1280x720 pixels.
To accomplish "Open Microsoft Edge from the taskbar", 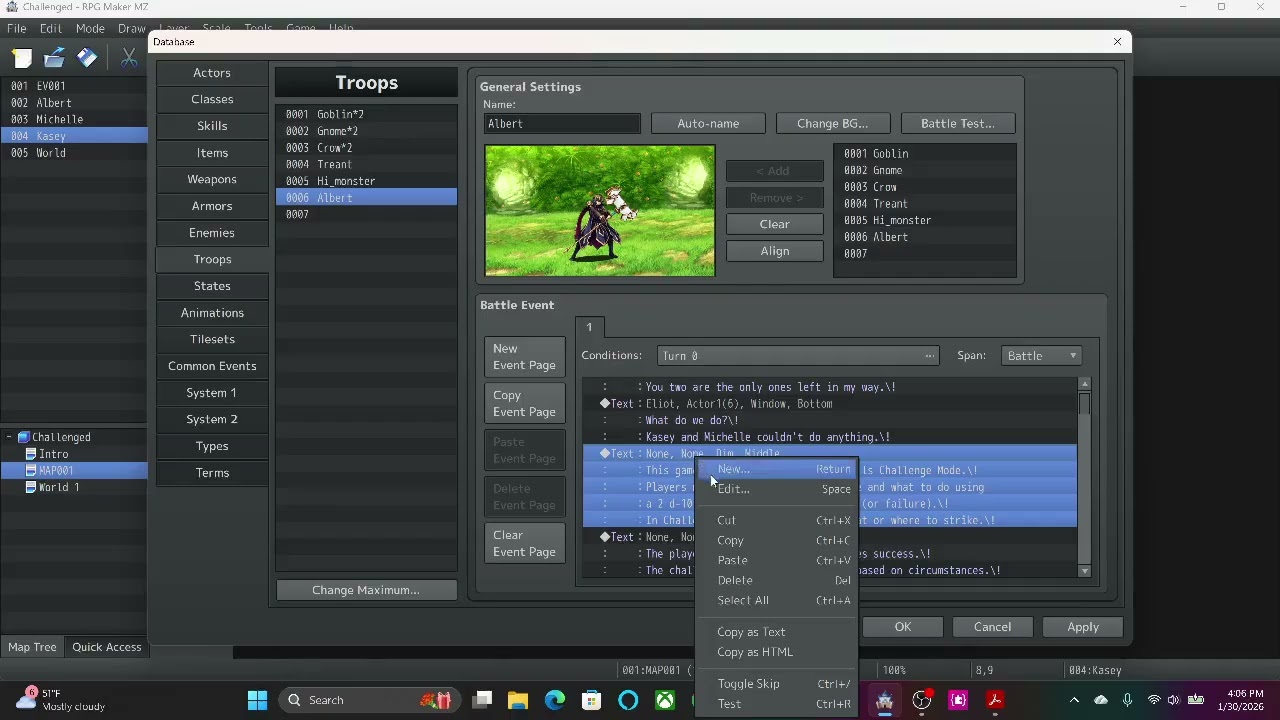I will pyautogui.click(x=555, y=700).
